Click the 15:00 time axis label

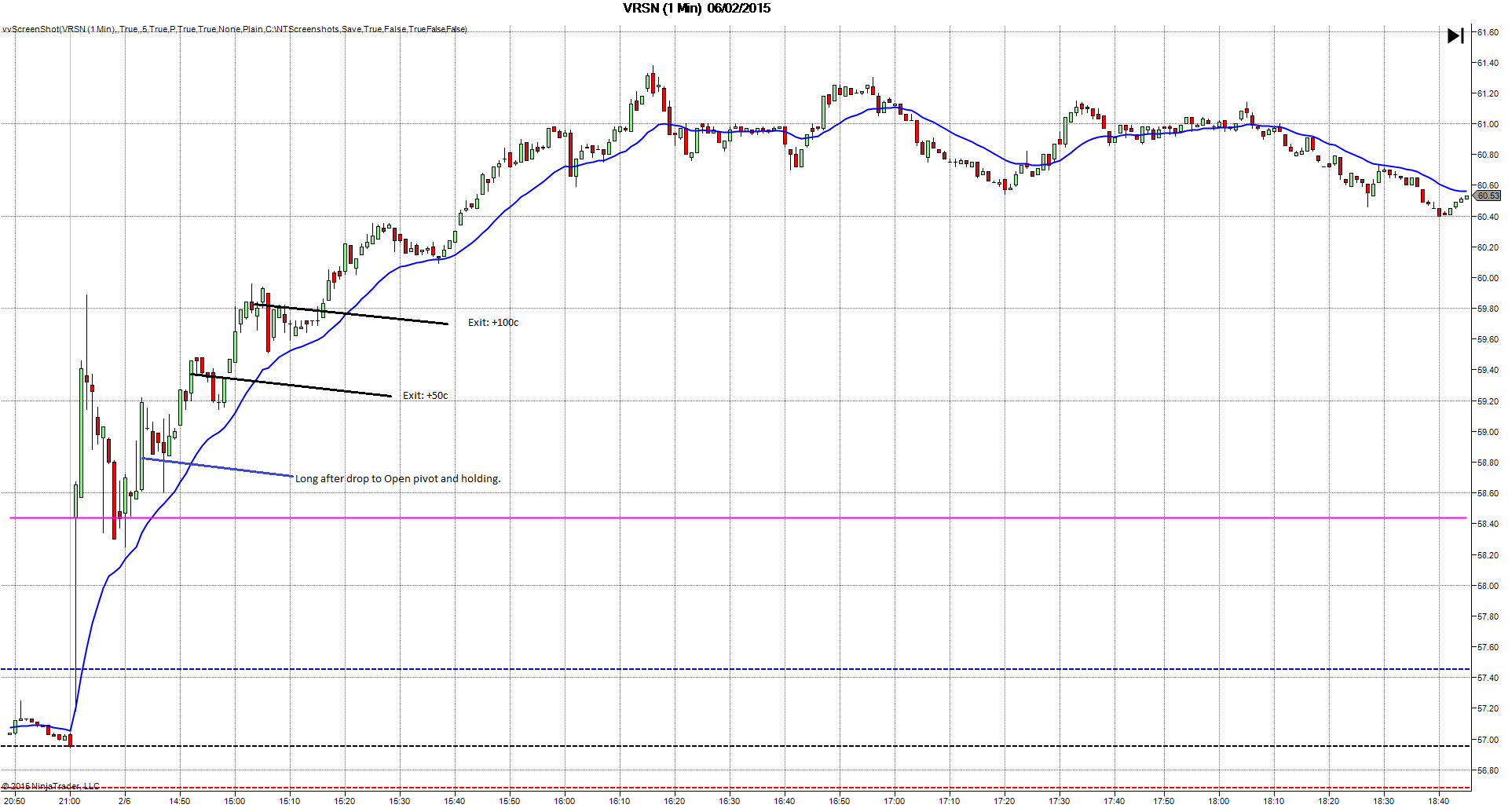pos(234,801)
